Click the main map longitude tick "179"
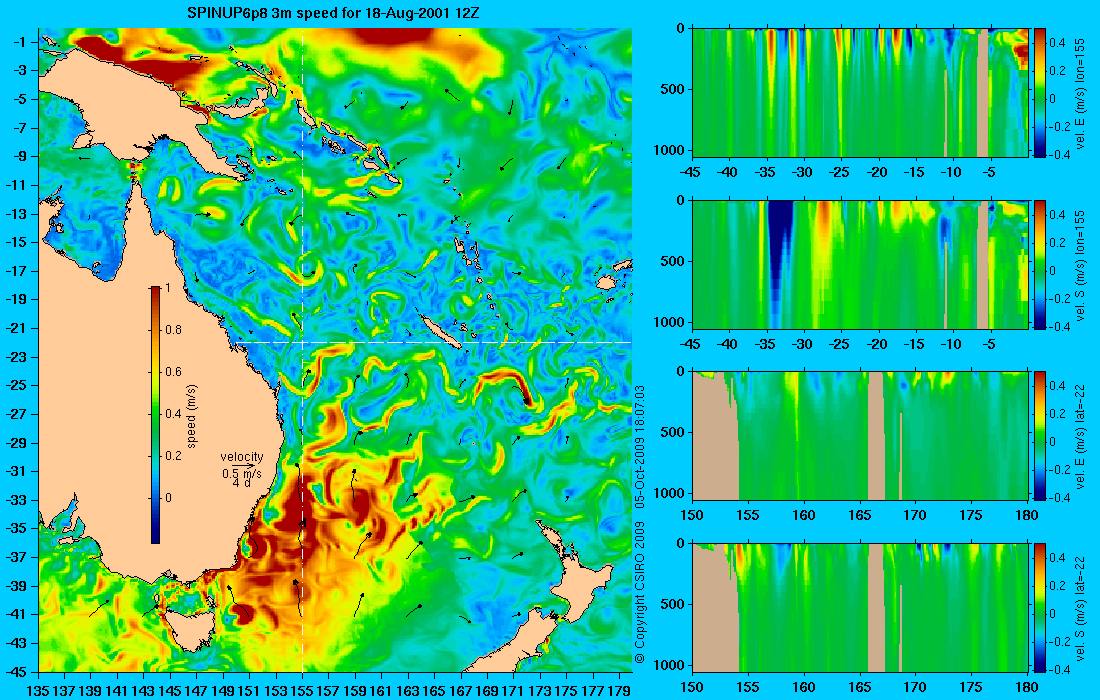The image size is (1100, 700). (619, 691)
